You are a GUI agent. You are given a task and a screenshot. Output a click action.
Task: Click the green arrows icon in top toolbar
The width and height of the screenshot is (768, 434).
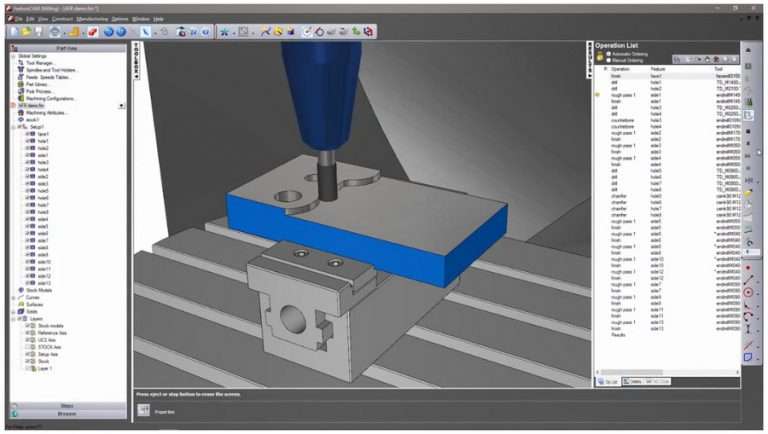click(x=356, y=32)
